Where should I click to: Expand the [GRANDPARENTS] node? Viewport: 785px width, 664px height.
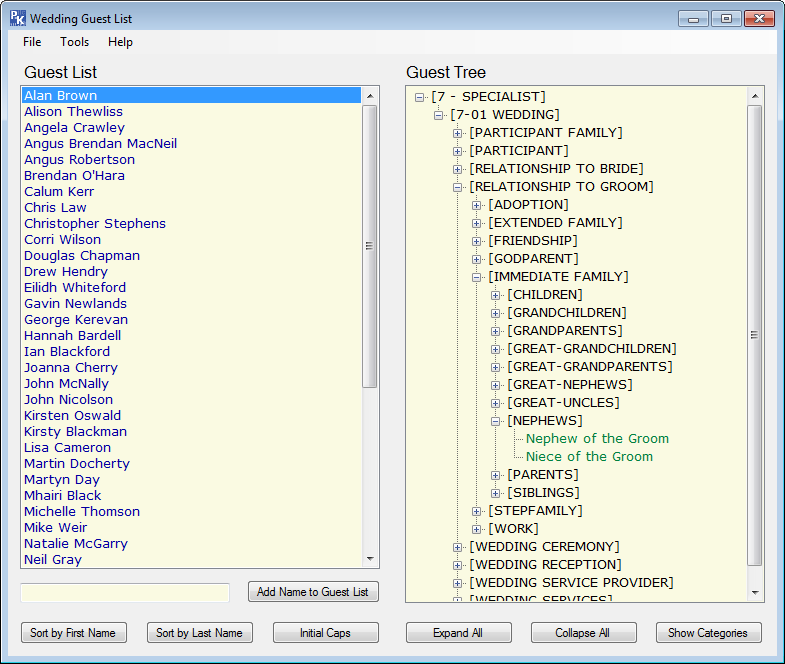pos(496,331)
